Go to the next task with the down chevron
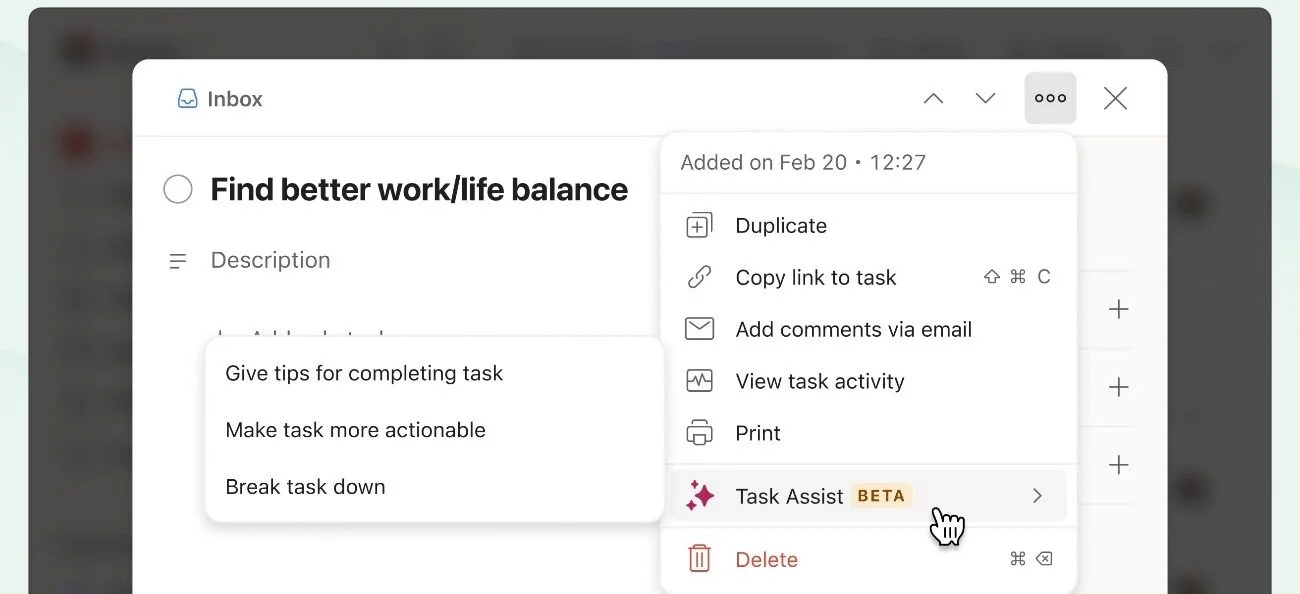The image size is (1300, 594). (x=985, y=98)
